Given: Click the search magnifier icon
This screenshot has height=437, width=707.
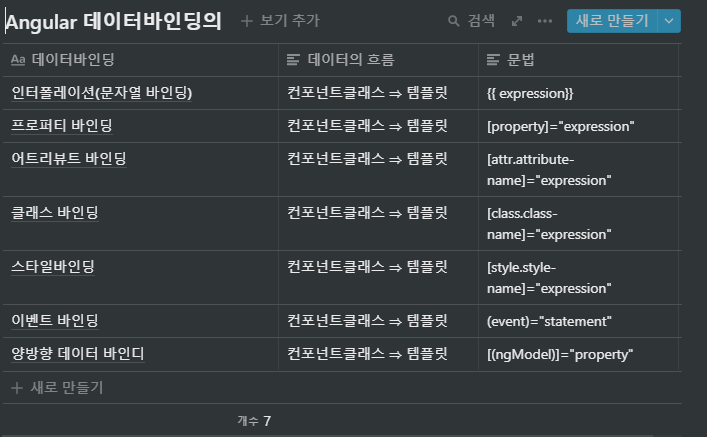Looking at the screenshot, I should pos(454,21).
